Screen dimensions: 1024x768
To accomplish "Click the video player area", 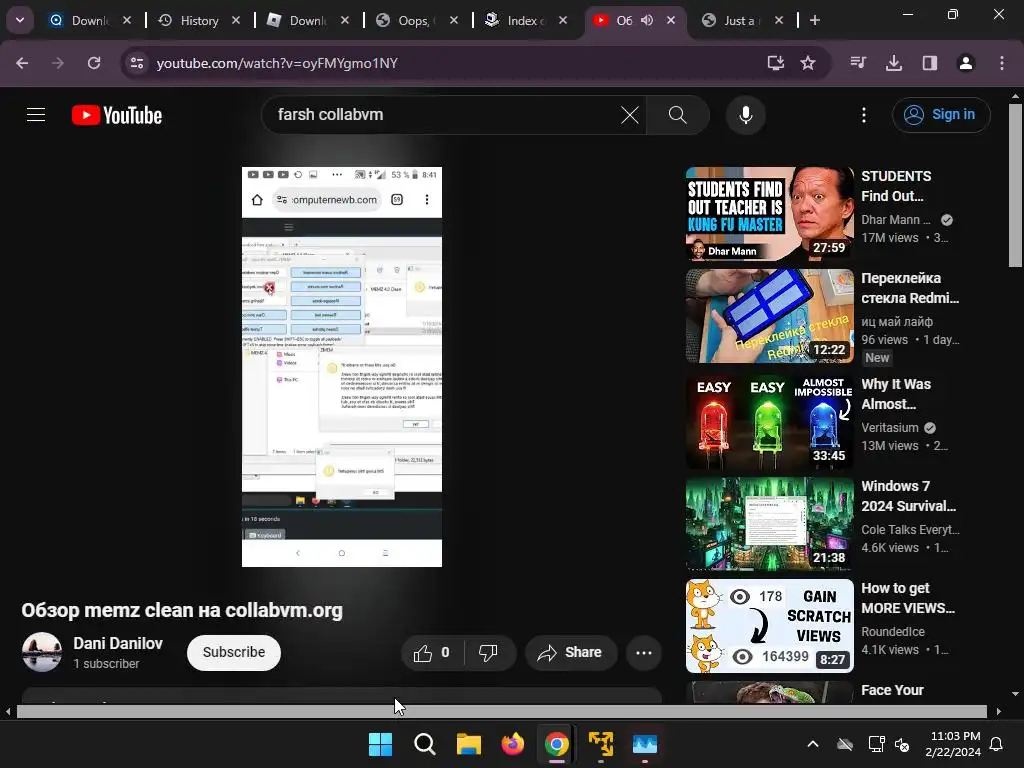I will [x=342, y=366].
